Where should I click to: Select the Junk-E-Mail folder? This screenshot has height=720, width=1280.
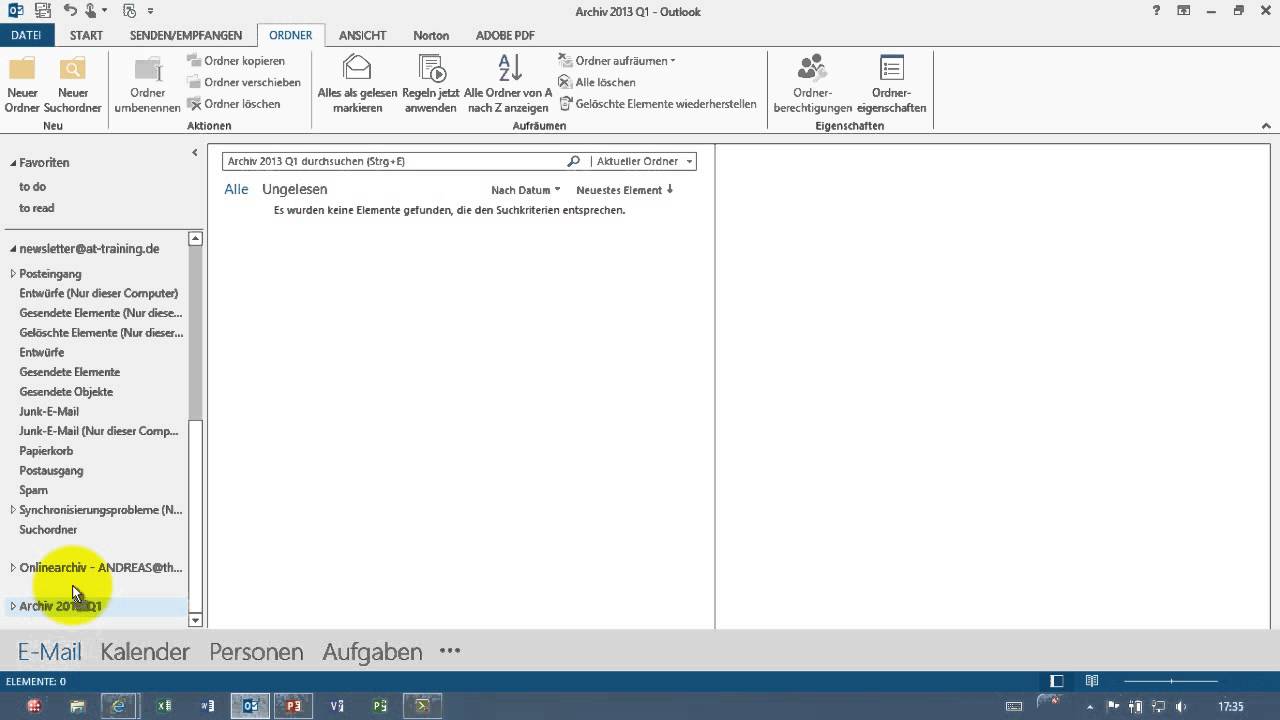[x=49, y=411]
